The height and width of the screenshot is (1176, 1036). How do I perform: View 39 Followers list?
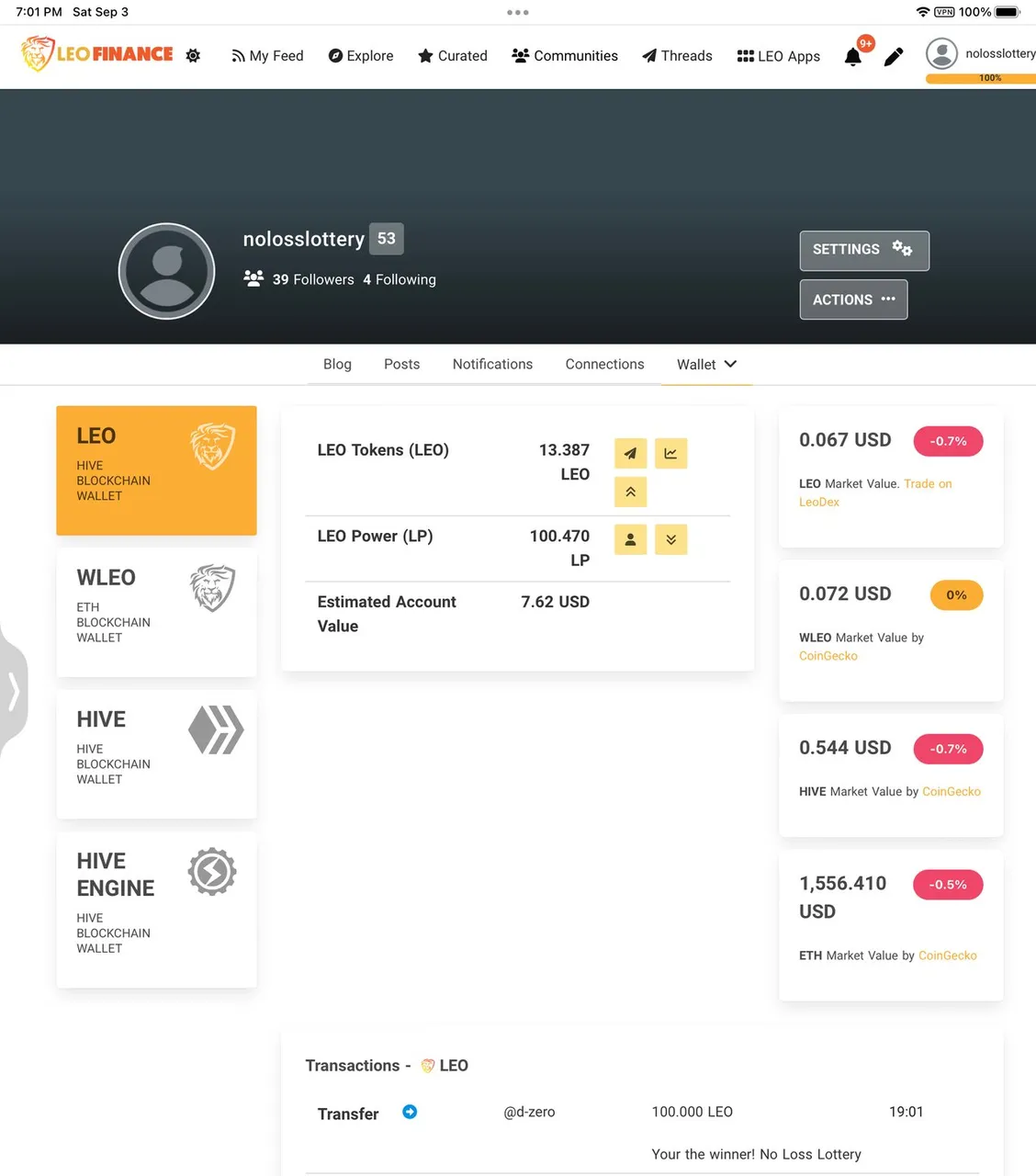tap(313, 279)
